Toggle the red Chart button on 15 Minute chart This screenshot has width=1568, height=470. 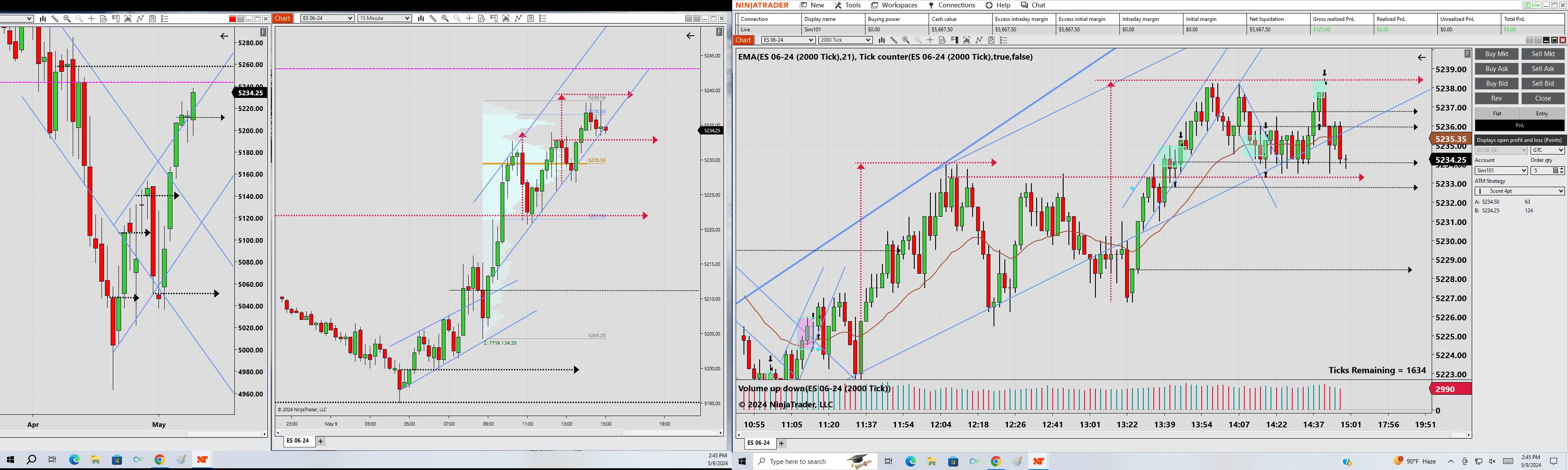[282, 18]
